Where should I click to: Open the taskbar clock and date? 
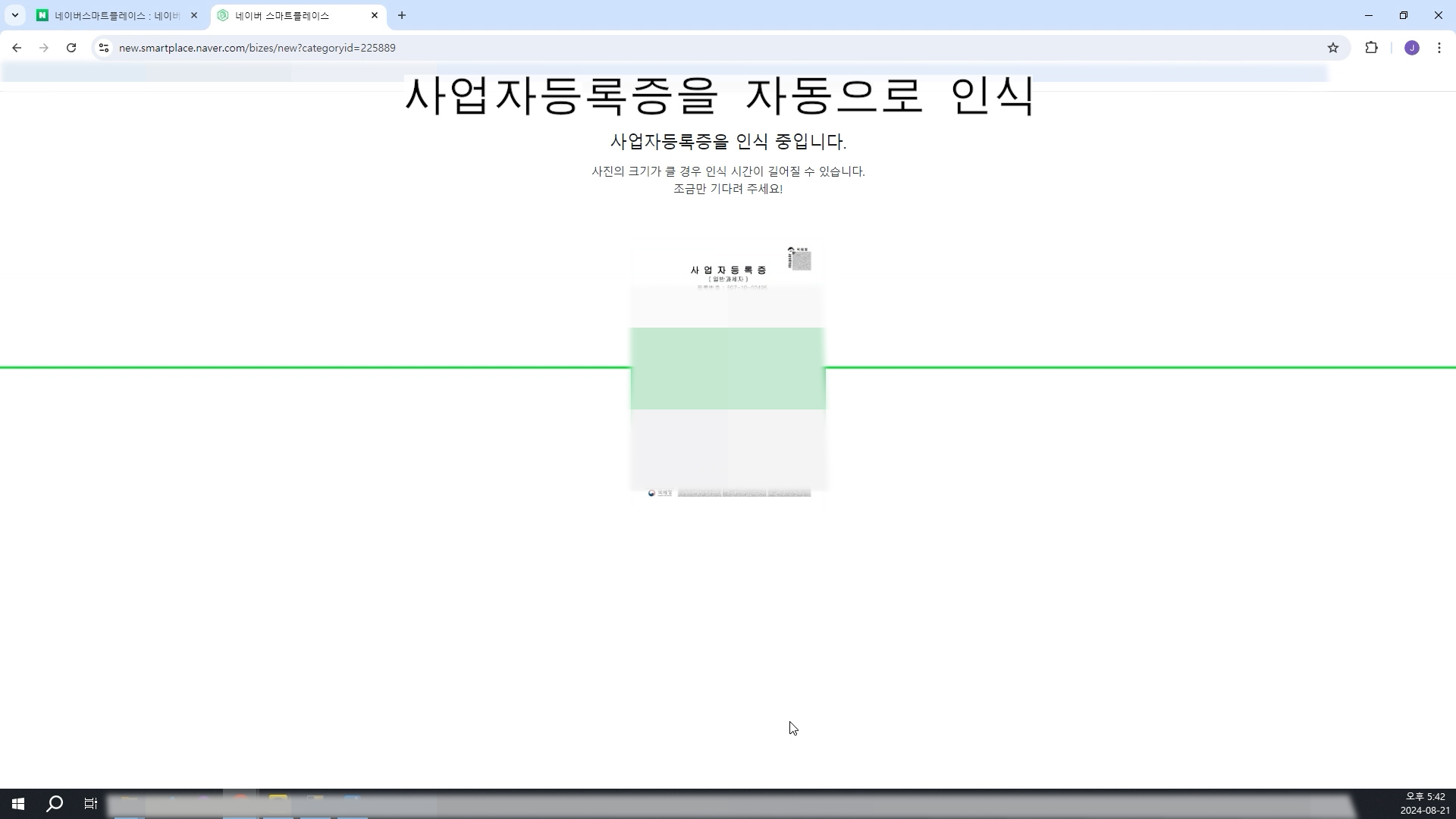point(1424,804)
